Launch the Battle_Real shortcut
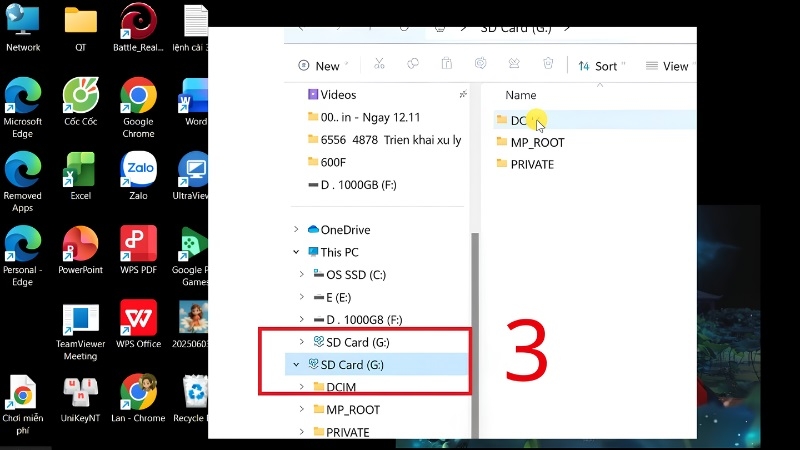 click(x=138, y=27)
